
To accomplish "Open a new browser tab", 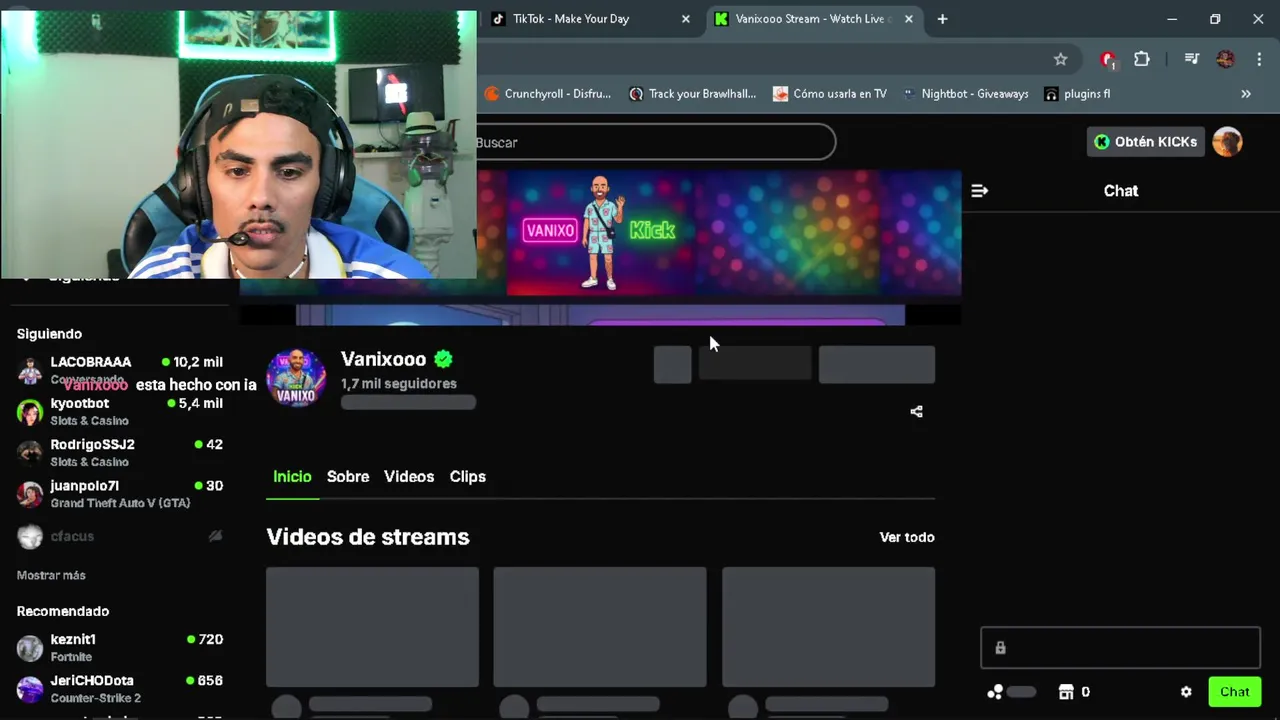I will [942, 19].
